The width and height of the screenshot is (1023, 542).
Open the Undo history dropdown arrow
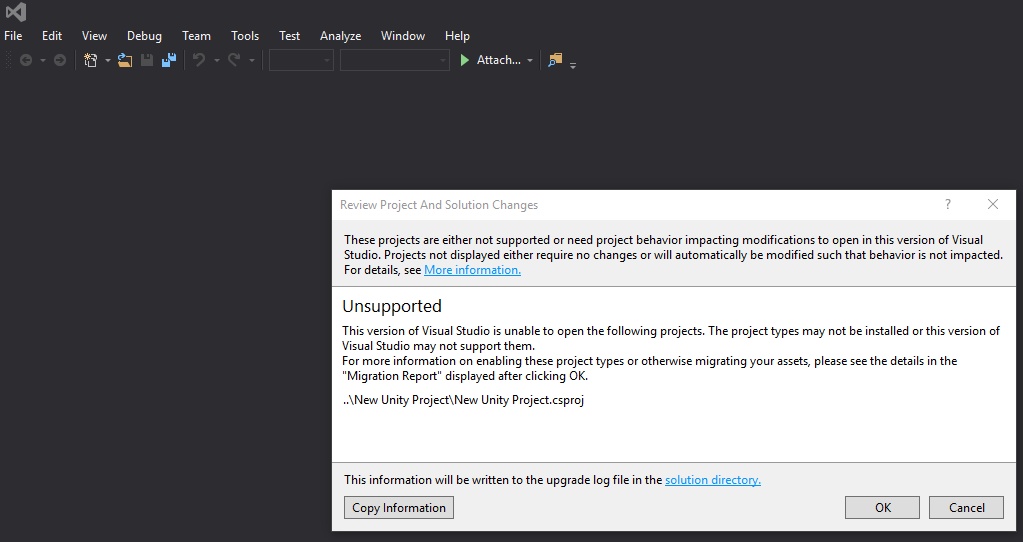[x=217, y=61]
